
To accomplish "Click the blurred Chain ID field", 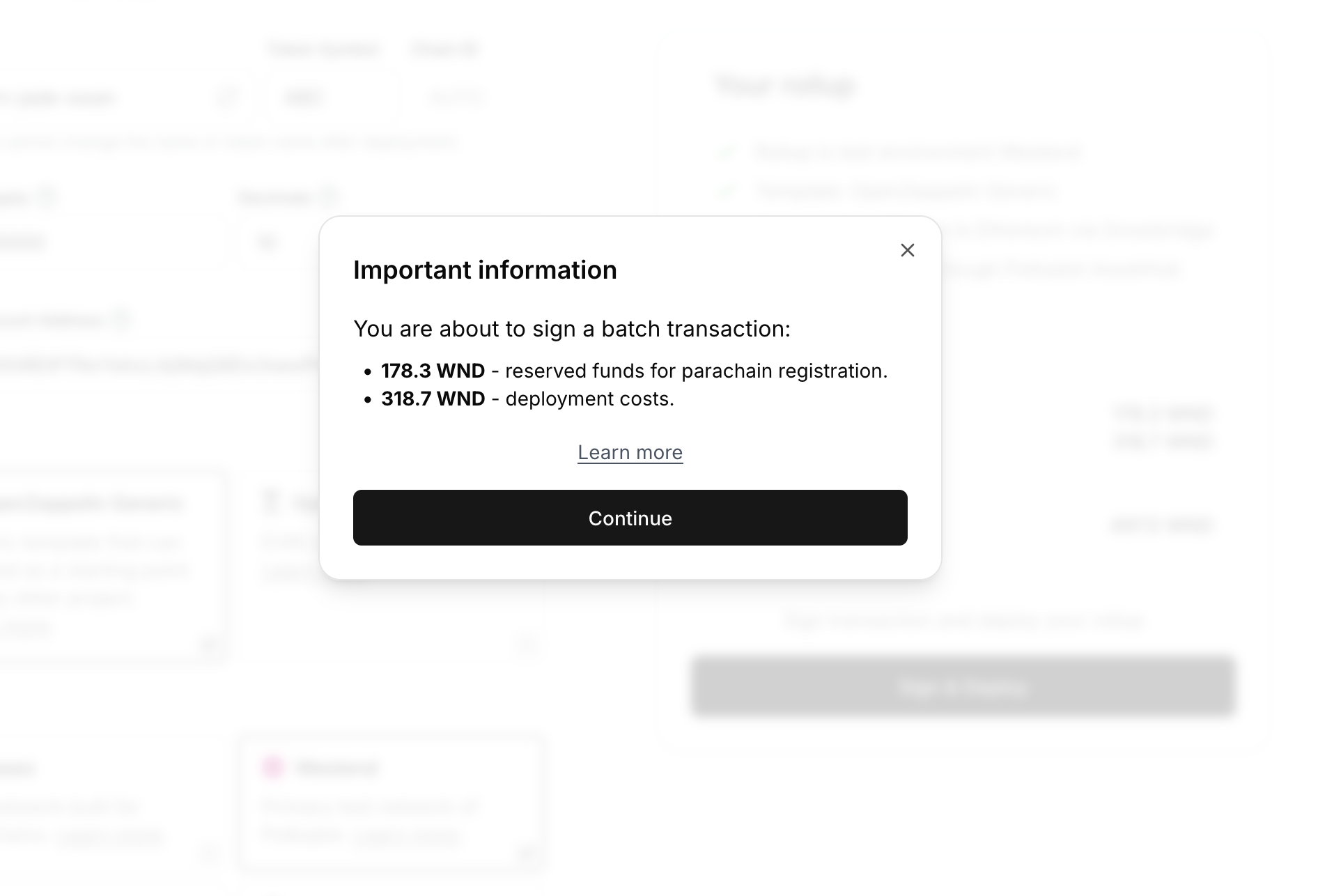I will (456, 98).
